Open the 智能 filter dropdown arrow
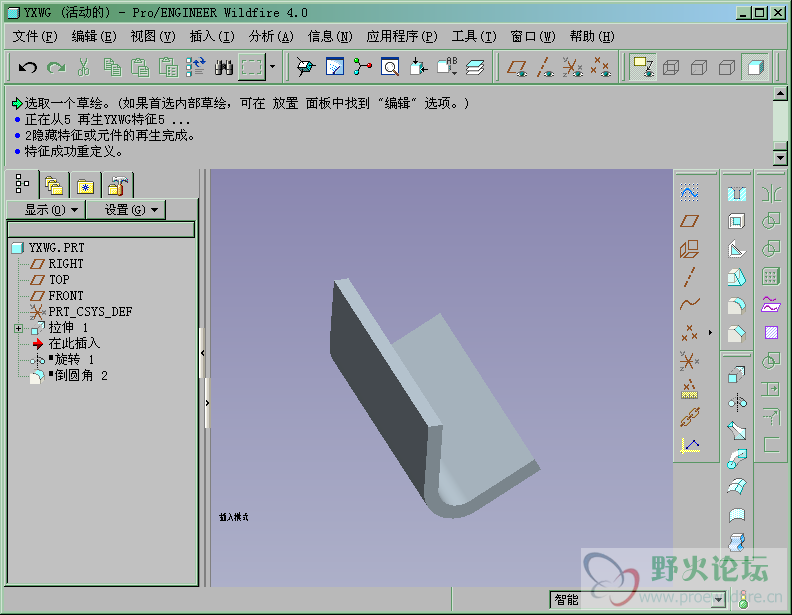The width and height of the screenshot is (792, 615). (x=718, y=599)
